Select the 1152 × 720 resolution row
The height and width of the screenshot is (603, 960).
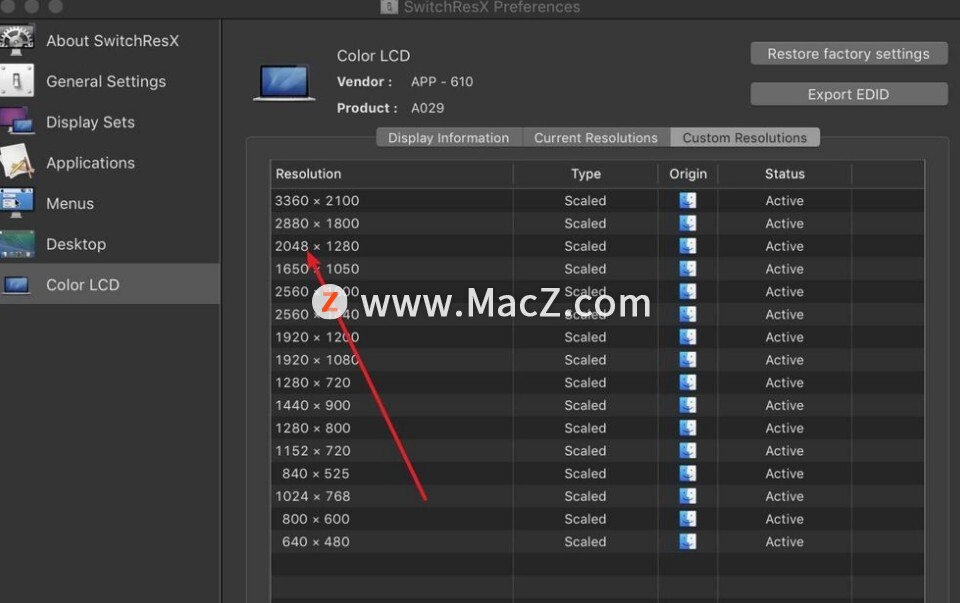pyautogui.click(x=598, y=451)
